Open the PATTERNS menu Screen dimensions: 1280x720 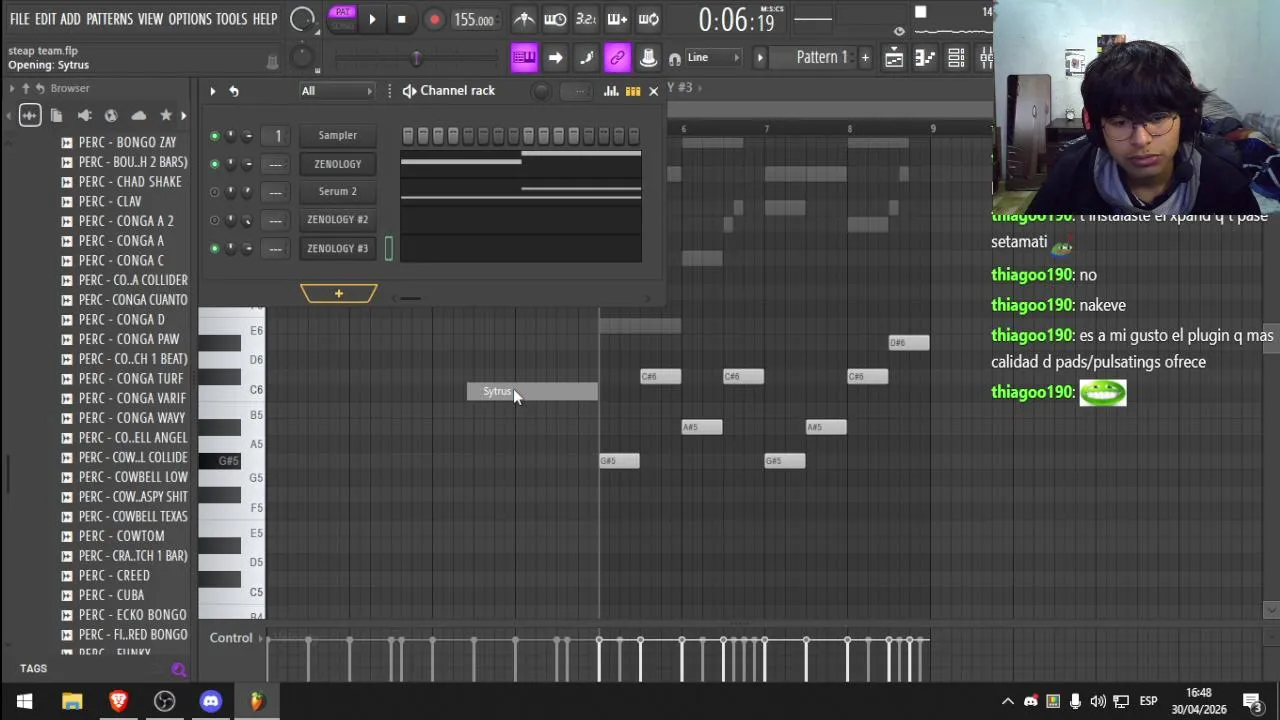pos(109,19)
